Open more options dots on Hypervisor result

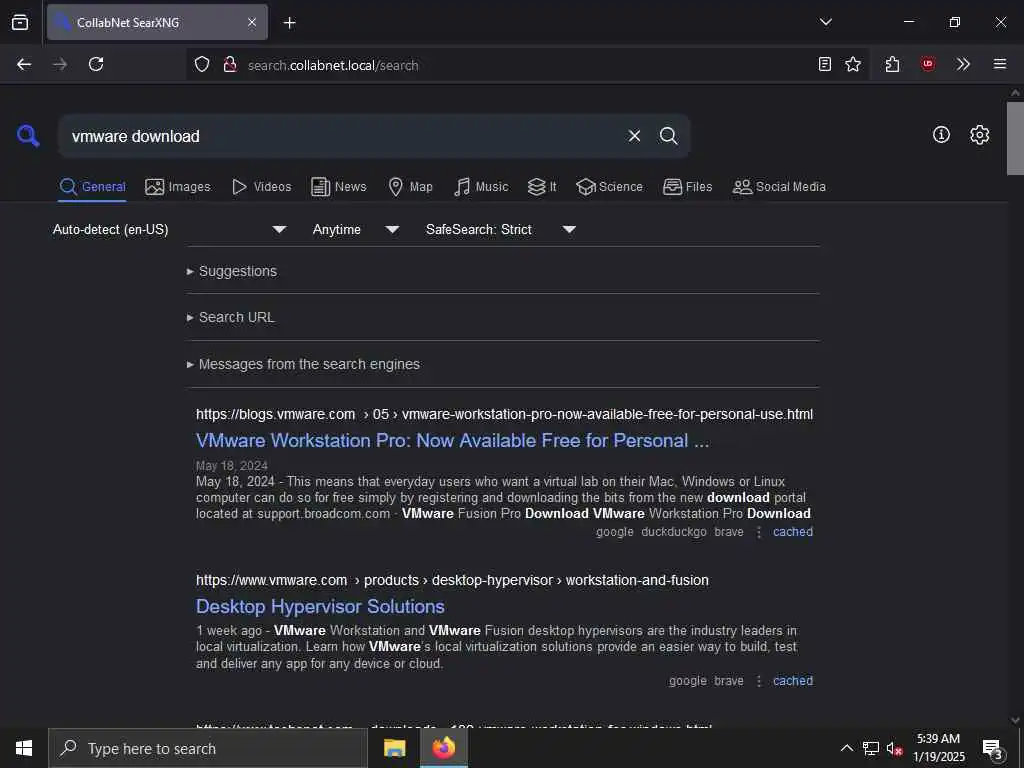pos(758,681)
